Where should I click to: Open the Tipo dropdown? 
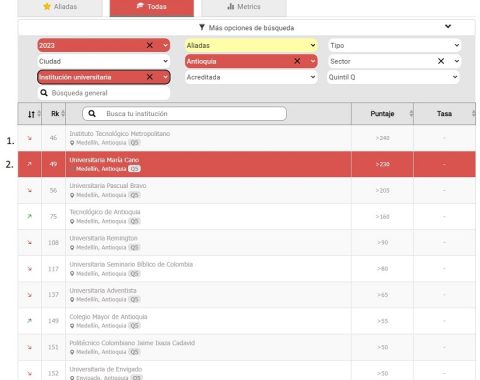click(x=395, y=45)
